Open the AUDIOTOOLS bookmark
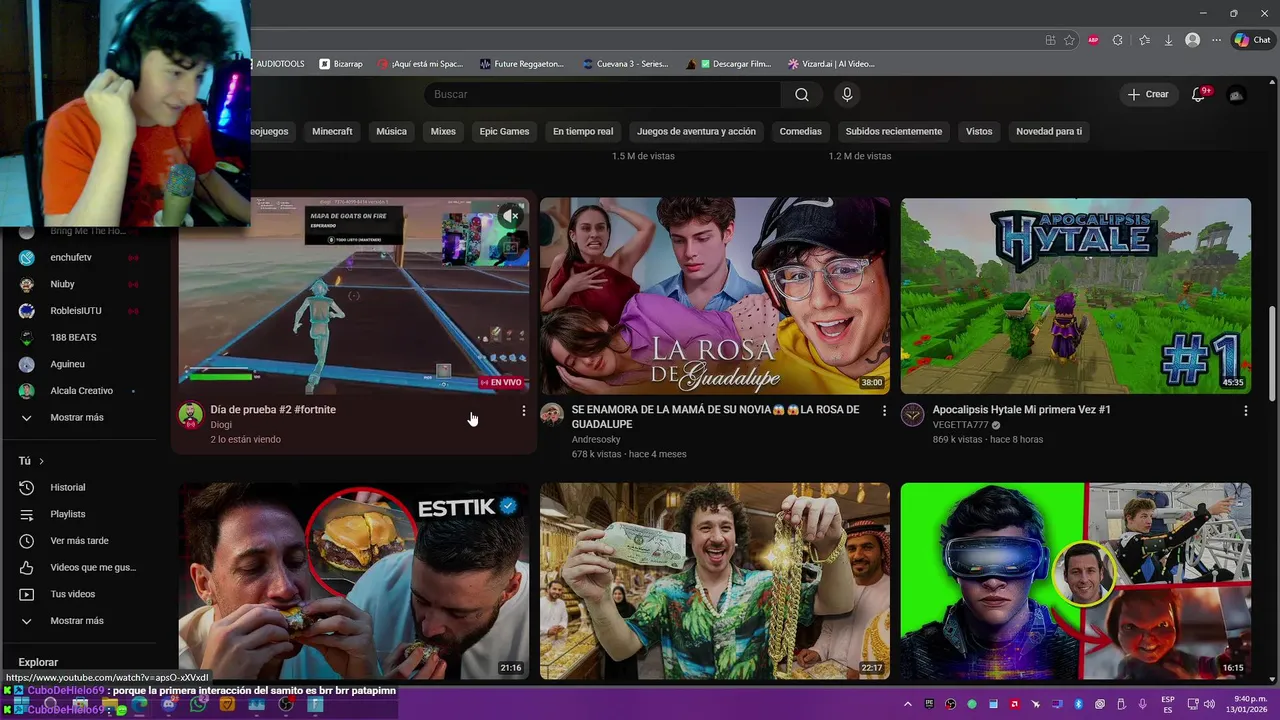1280x720 pixels. click(279, 64)
